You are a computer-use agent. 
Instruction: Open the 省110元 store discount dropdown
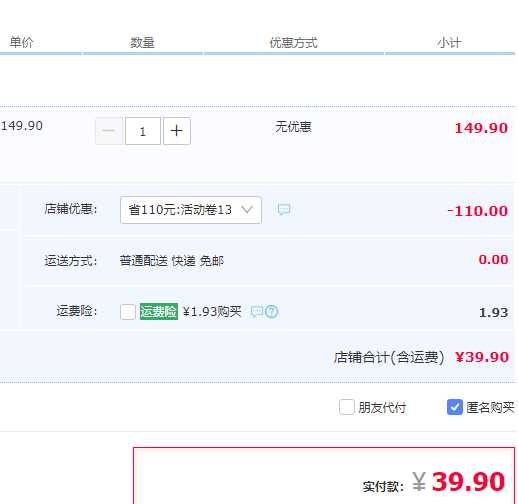[191, 210]
